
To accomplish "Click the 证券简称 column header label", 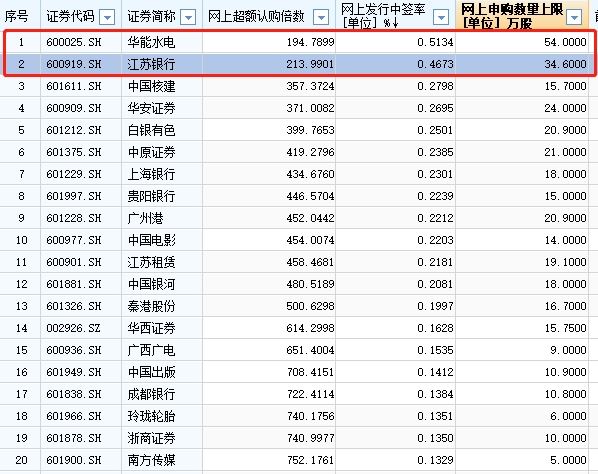I will [151, 16].
